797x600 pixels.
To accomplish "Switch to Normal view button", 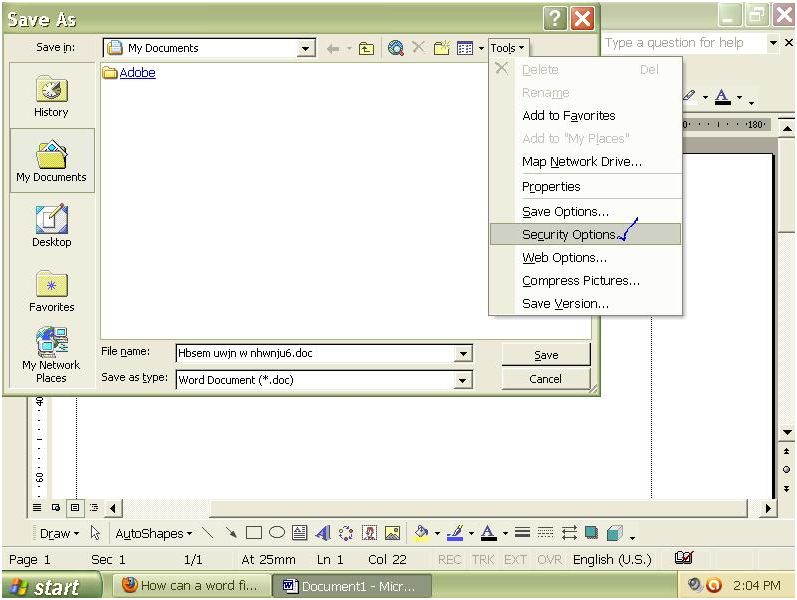I will 38,508.
